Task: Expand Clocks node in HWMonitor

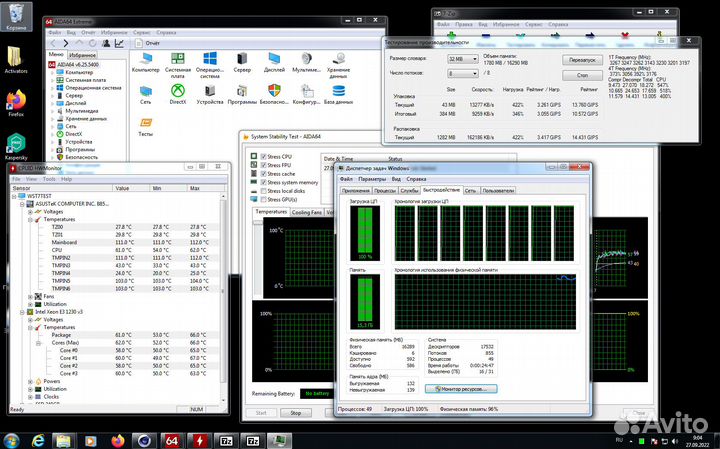Action: pos(30,397)
